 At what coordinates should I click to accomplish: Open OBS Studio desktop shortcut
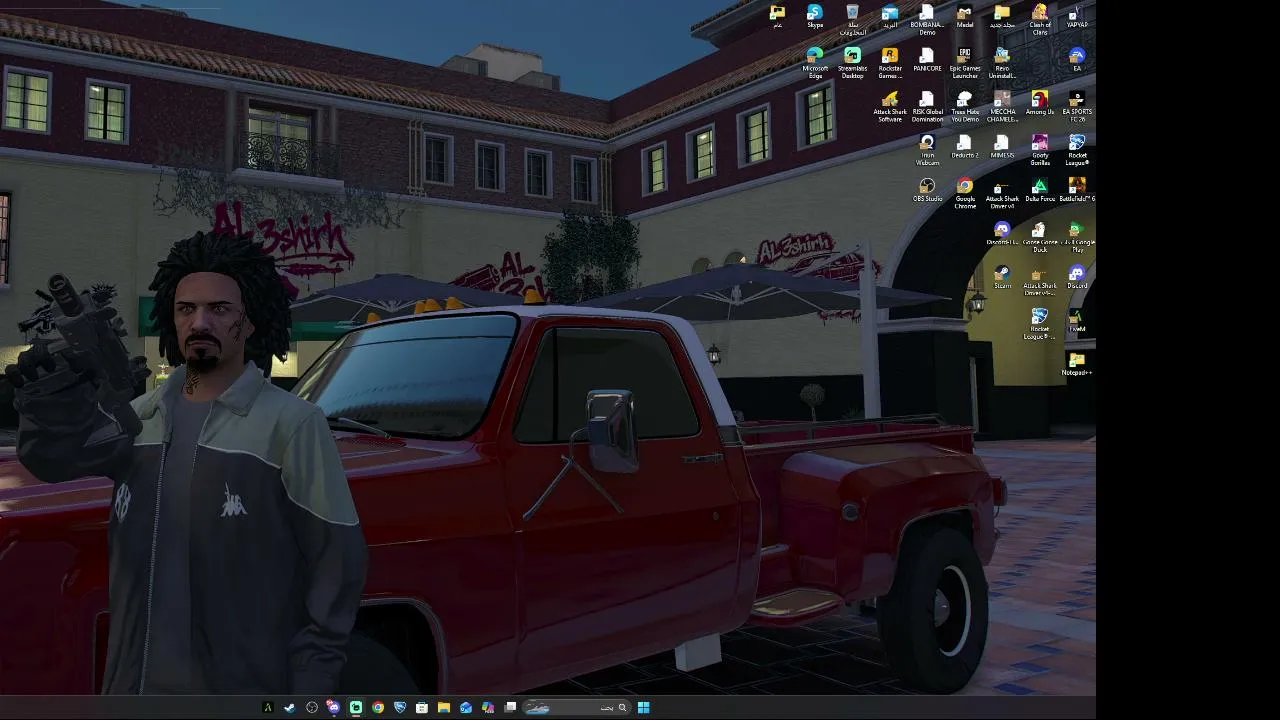[927, 190]
